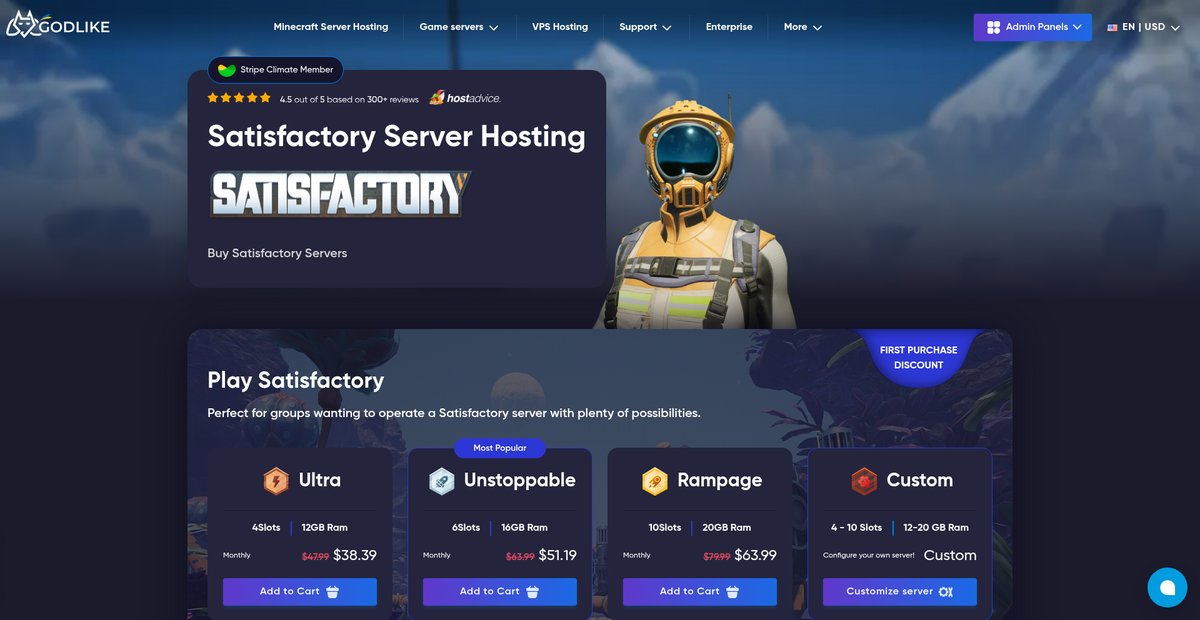Click the 12GB Ram spec on Ultra

pos(325,527)
